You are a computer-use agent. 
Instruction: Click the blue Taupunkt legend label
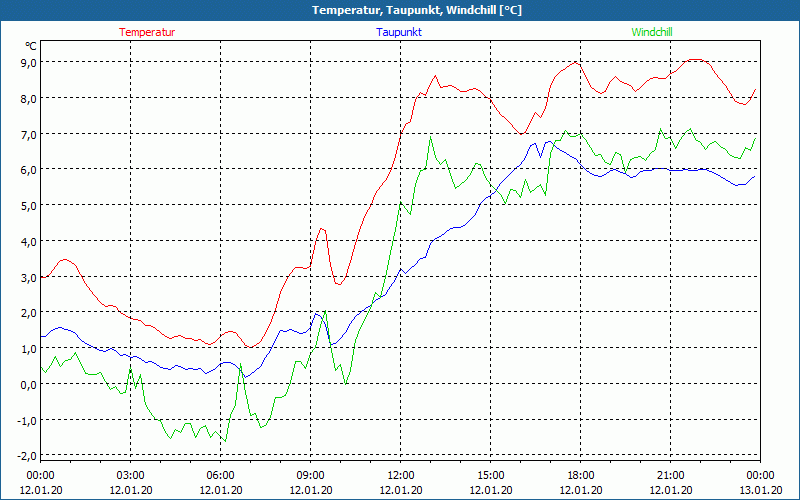pos(399,32)
